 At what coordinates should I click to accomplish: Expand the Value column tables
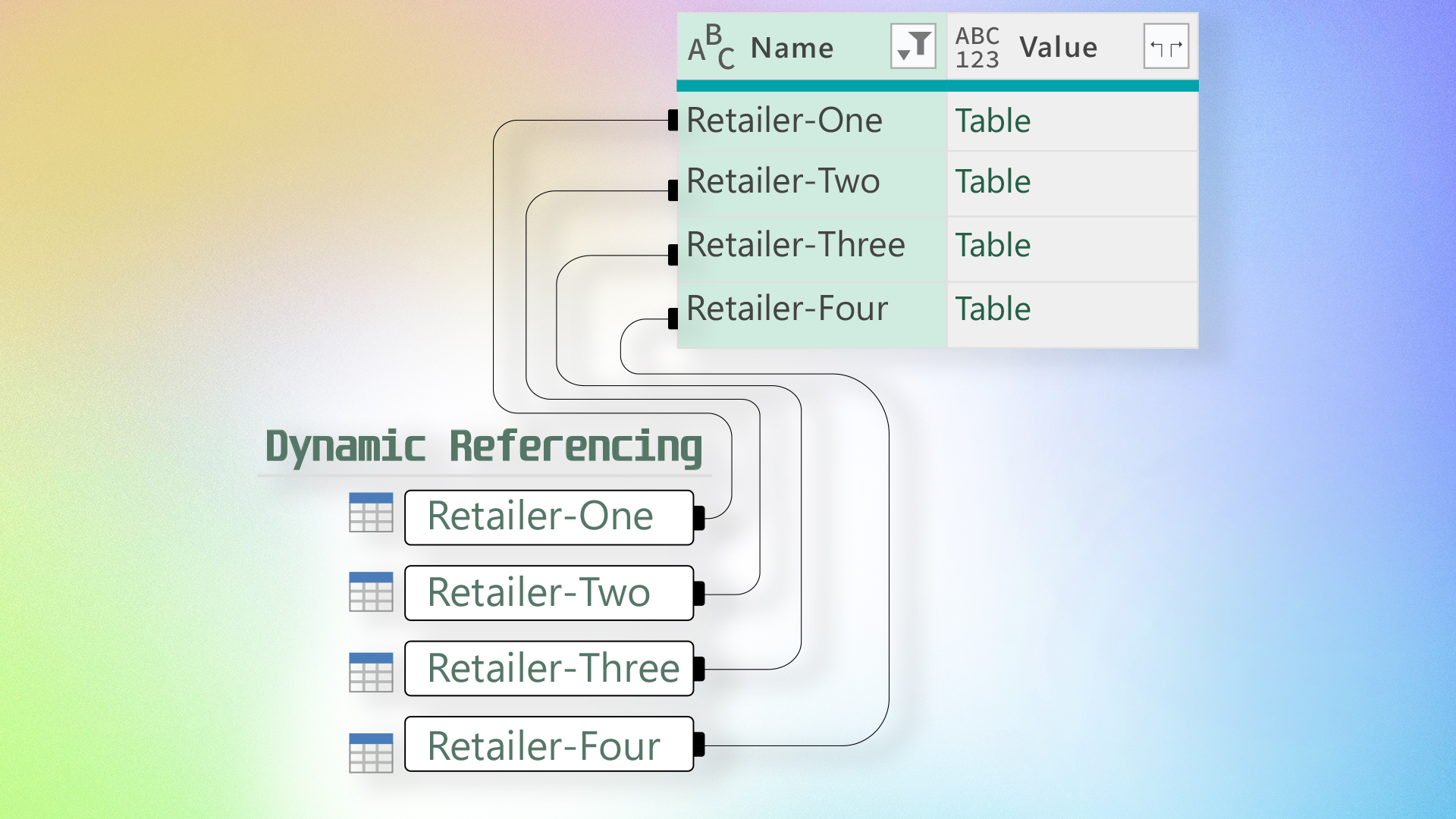pyautogui.click(x=1166, y=47)
